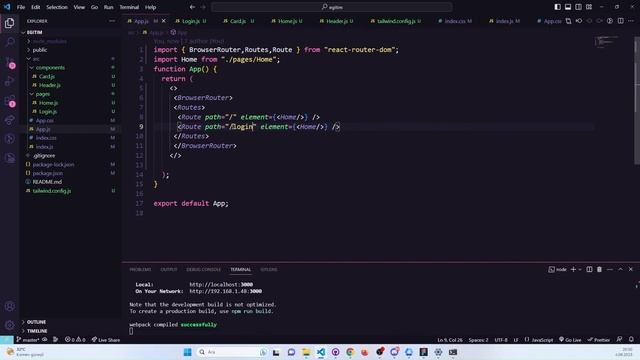This screenshot has width=640, height=360.
Task: Close the App.js editor tab
Action: click(x=164, y=21)
